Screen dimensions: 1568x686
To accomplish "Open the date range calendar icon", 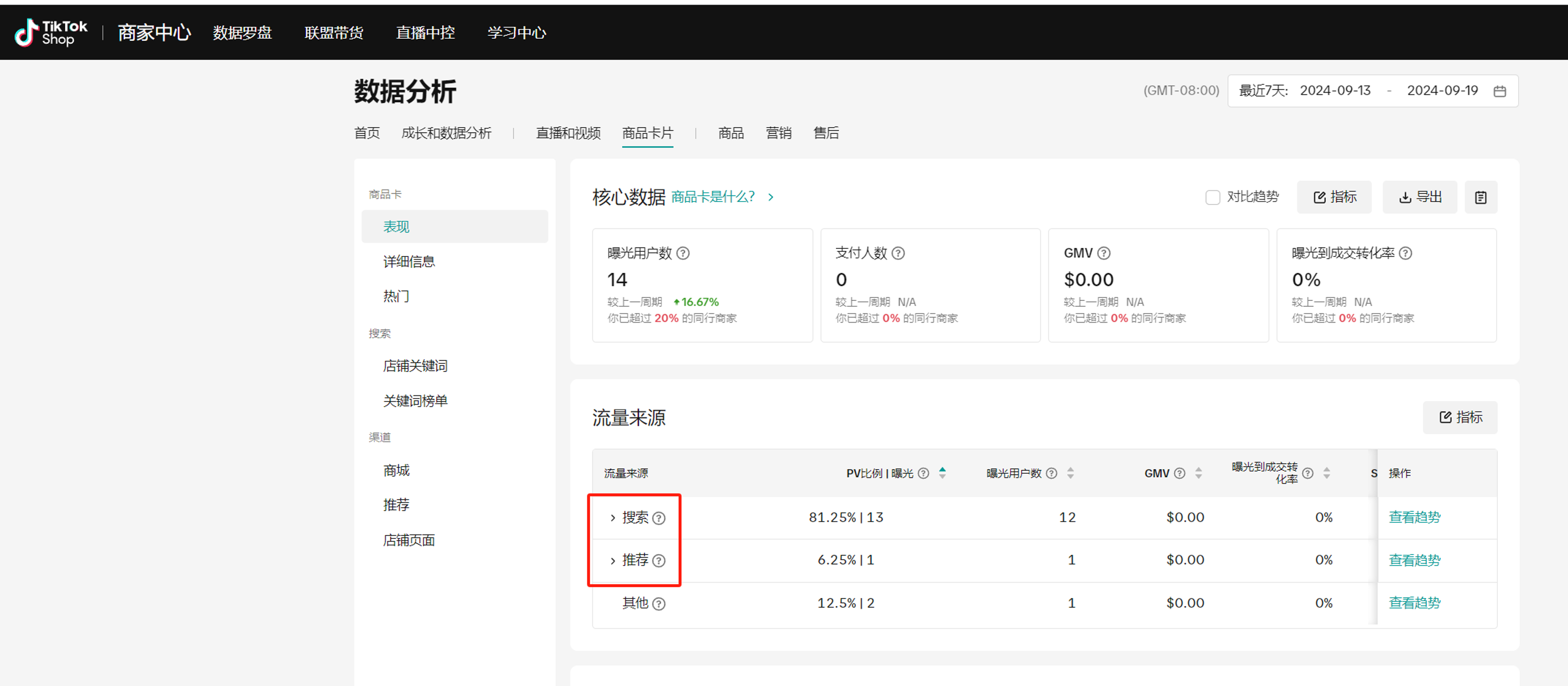I will (x=1500, y=91).
